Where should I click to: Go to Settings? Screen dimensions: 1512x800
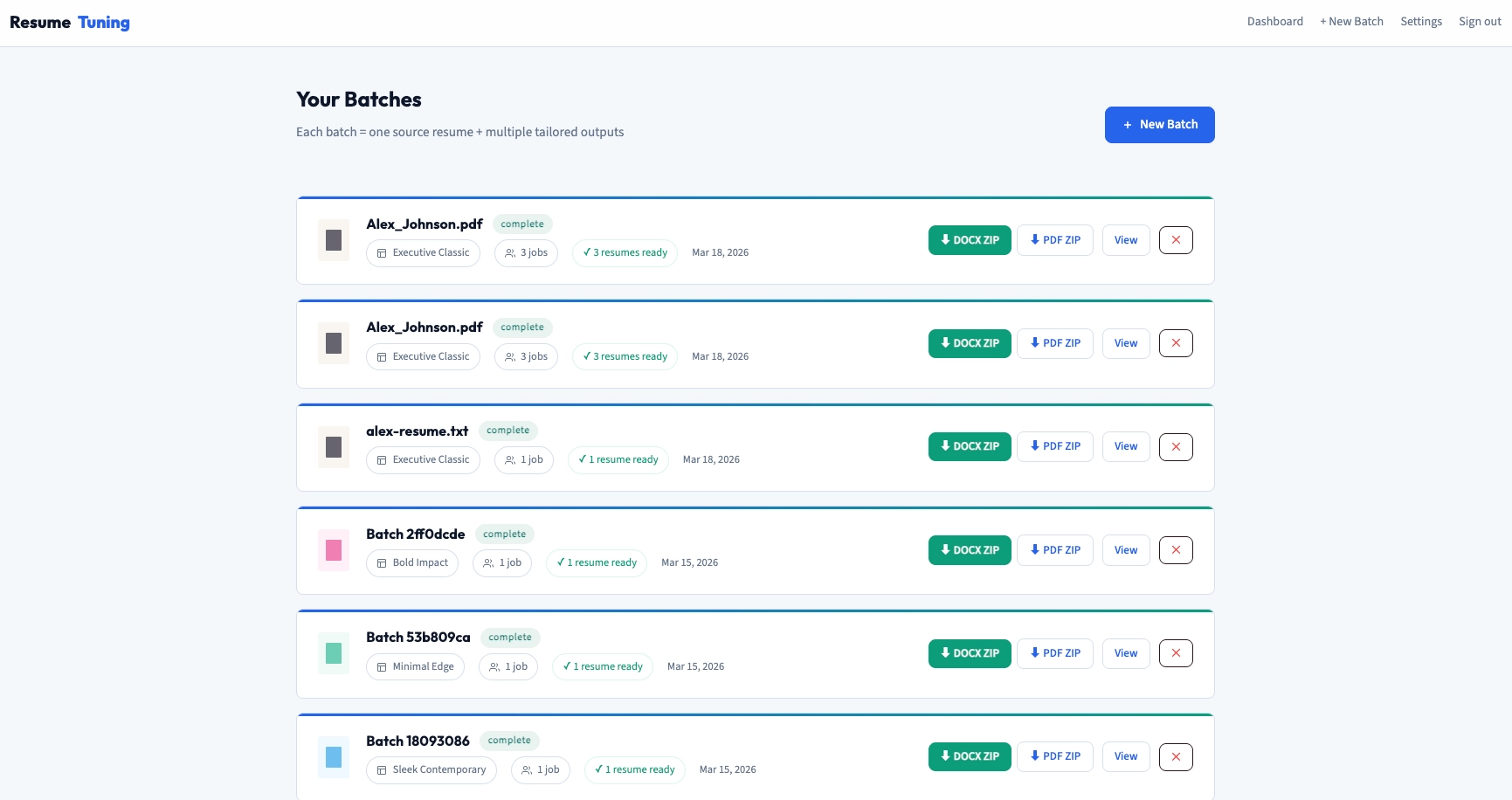point(1421,21)
